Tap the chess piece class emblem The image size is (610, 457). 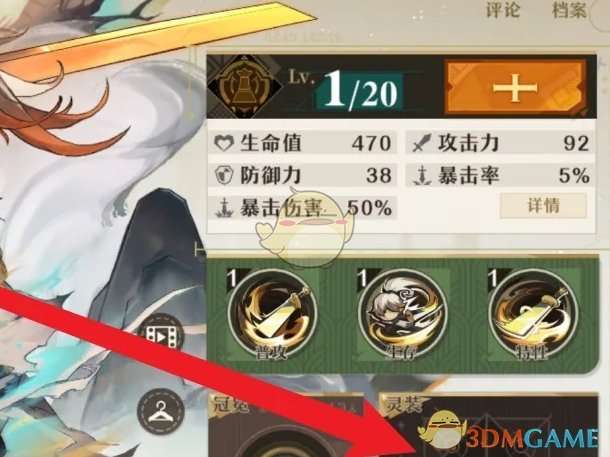[245, 85]
